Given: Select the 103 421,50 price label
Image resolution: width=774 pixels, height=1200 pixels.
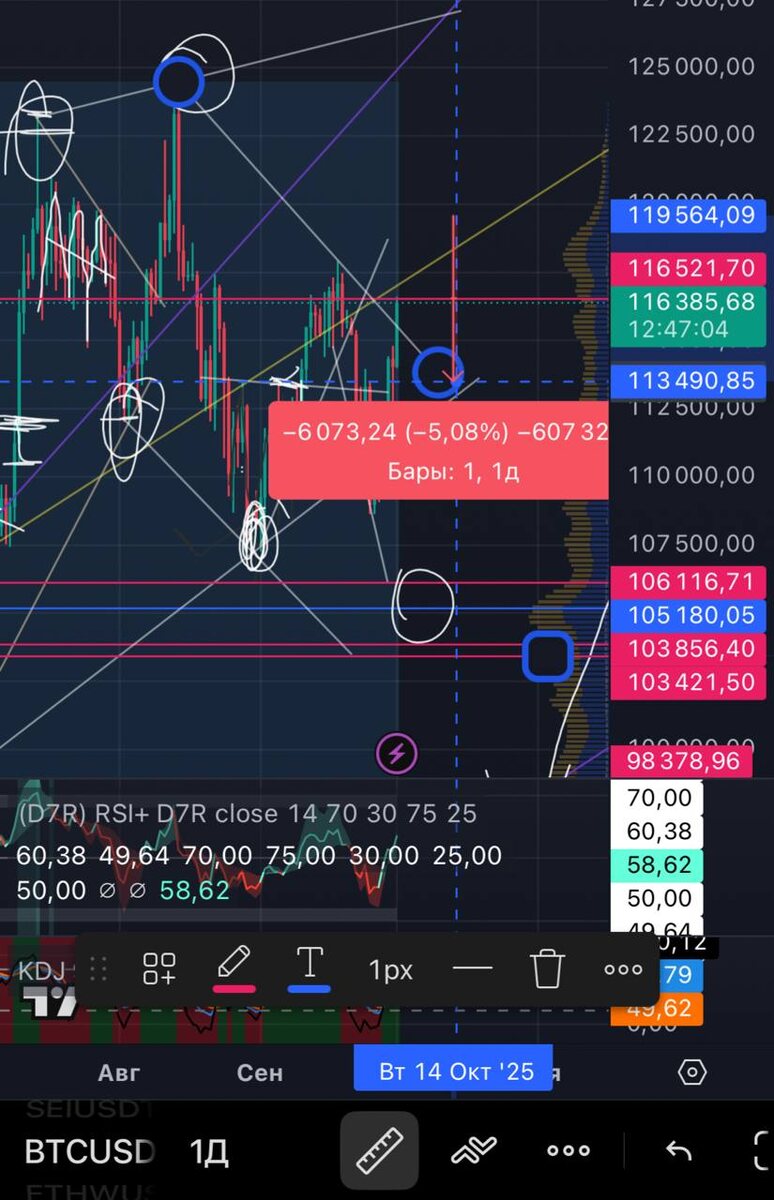Looking at the screenshot, I should (687, 683).
